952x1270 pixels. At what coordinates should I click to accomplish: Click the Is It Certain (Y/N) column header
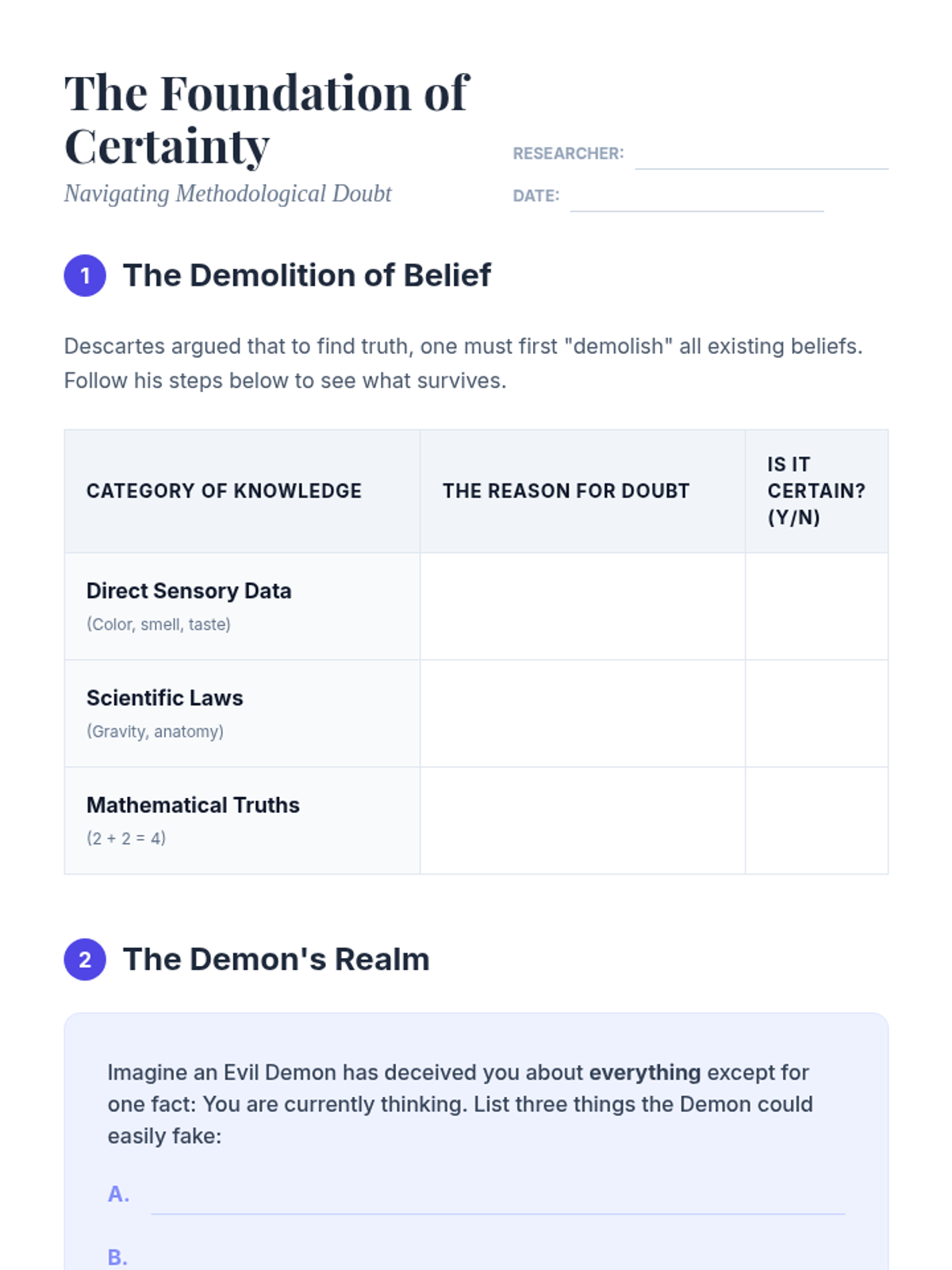pyautogui.click(x=816, y=491)
